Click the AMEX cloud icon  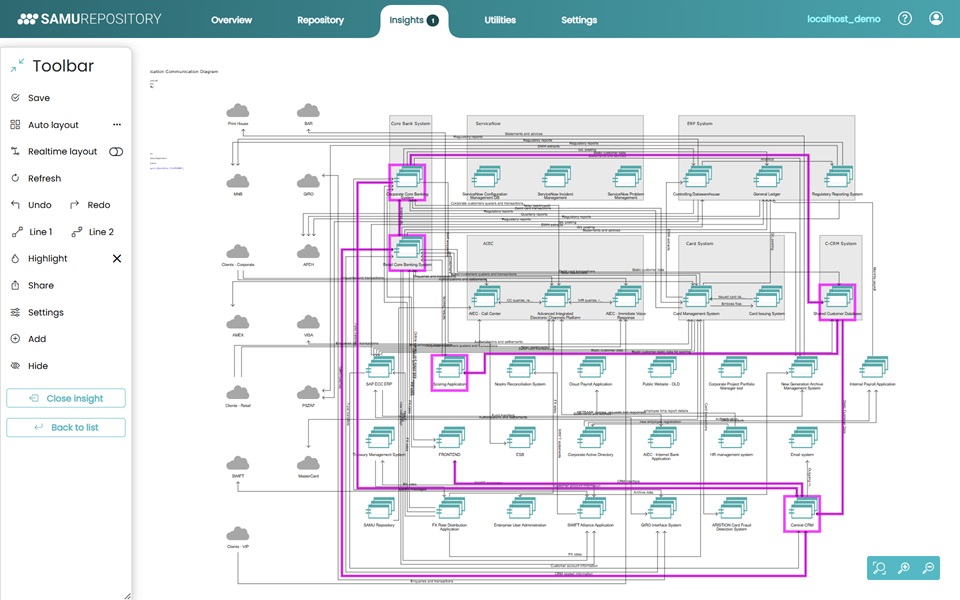(x=238, y=322)
